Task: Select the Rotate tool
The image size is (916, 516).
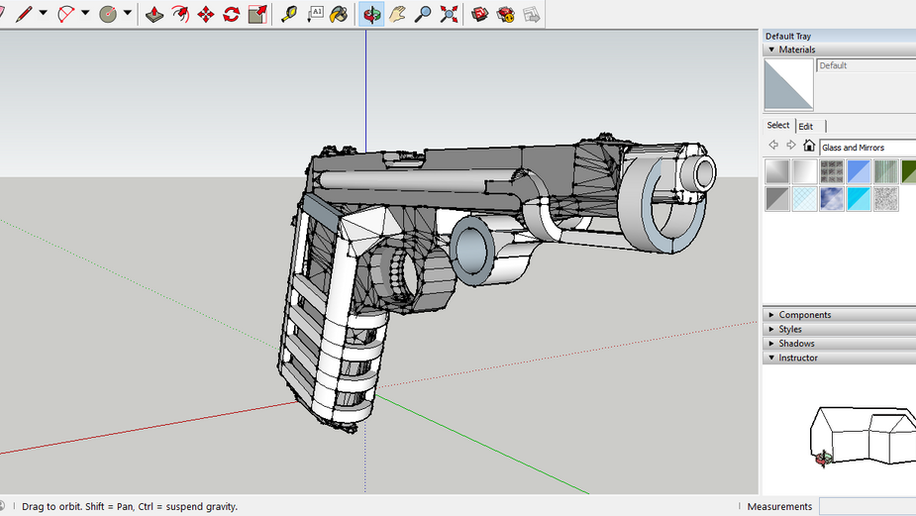Action: click(231, 14)
